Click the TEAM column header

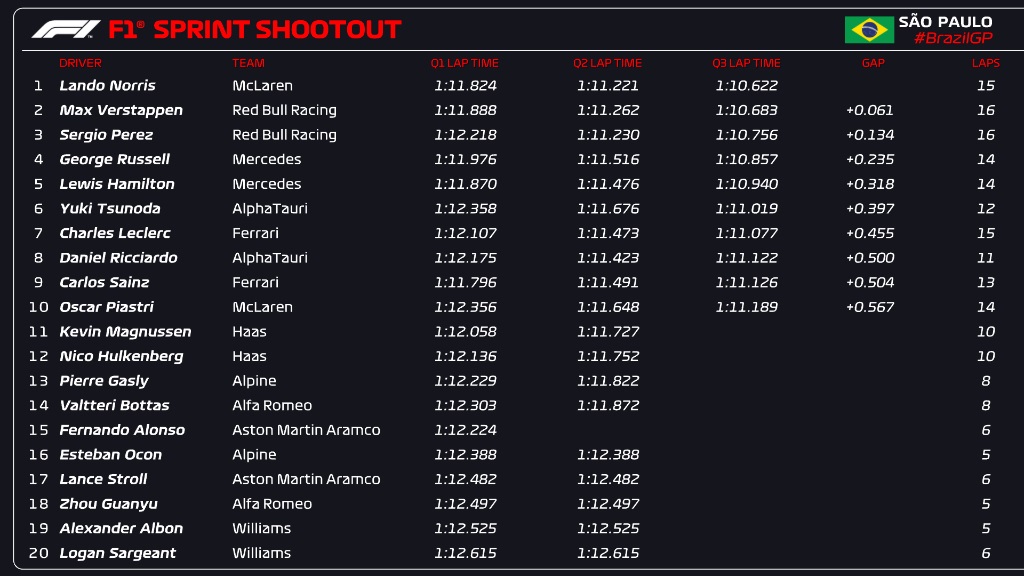coord(248,63)
